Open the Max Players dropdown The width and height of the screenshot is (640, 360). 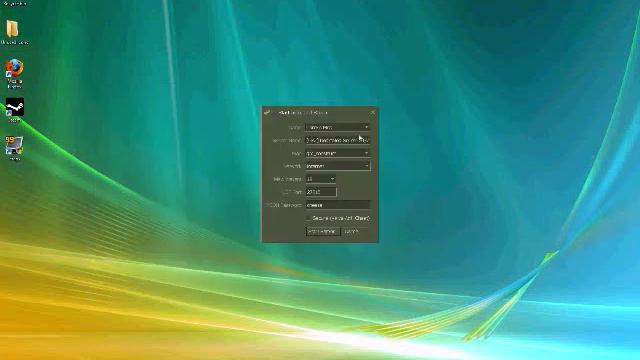coord(321,179)
